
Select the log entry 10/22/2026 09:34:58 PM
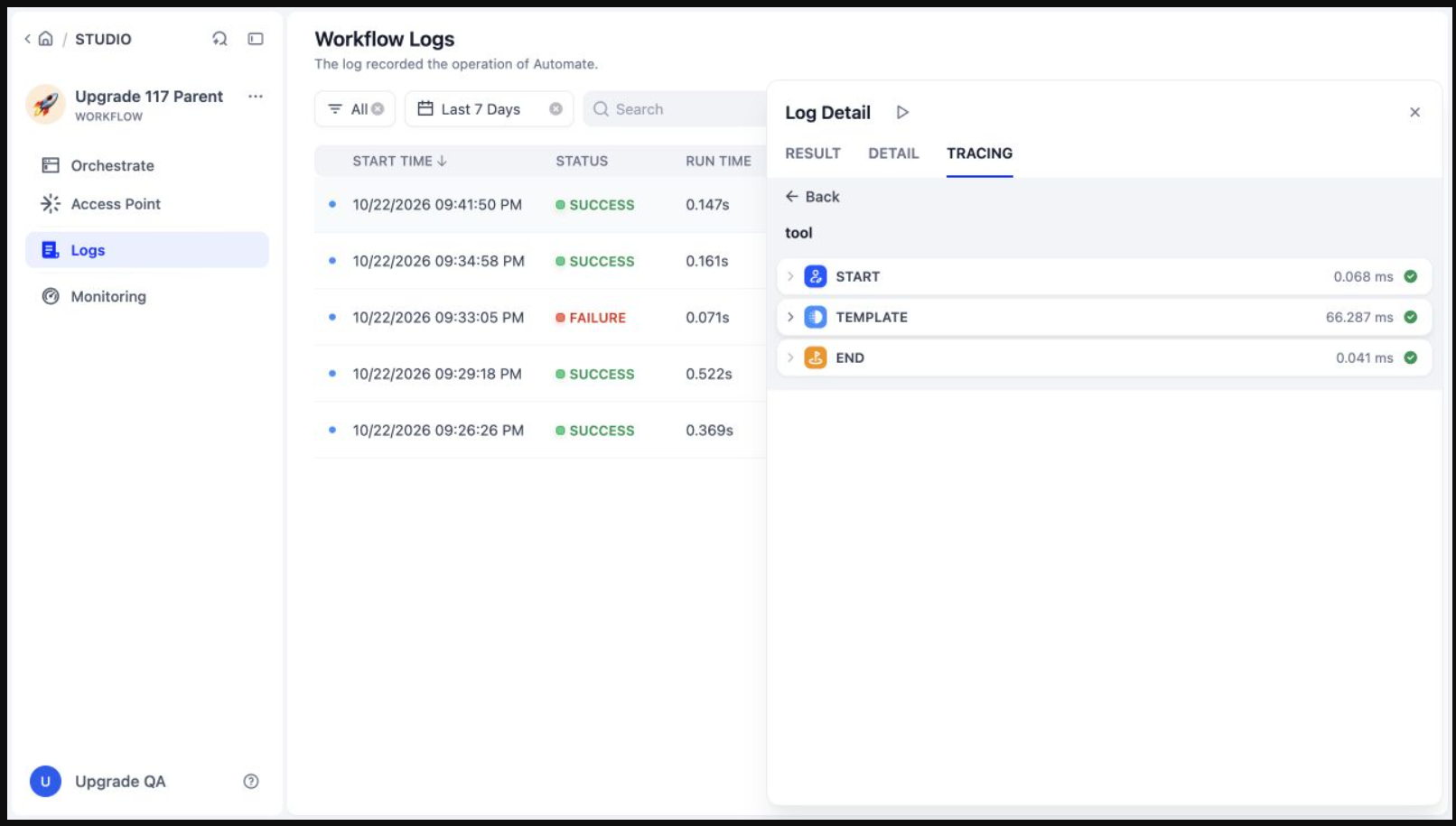540,261
